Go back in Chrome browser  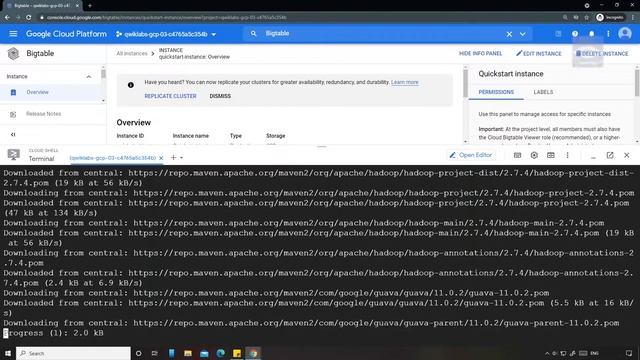[7, 18]
